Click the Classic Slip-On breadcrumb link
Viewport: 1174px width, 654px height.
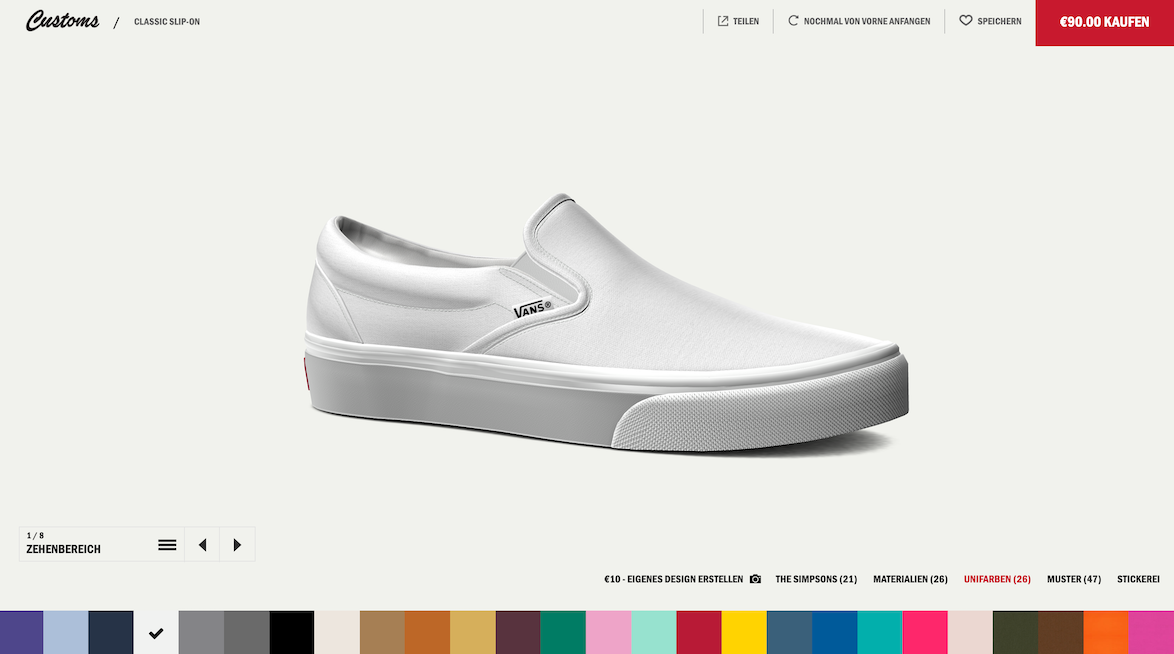[x=167, y=22]
